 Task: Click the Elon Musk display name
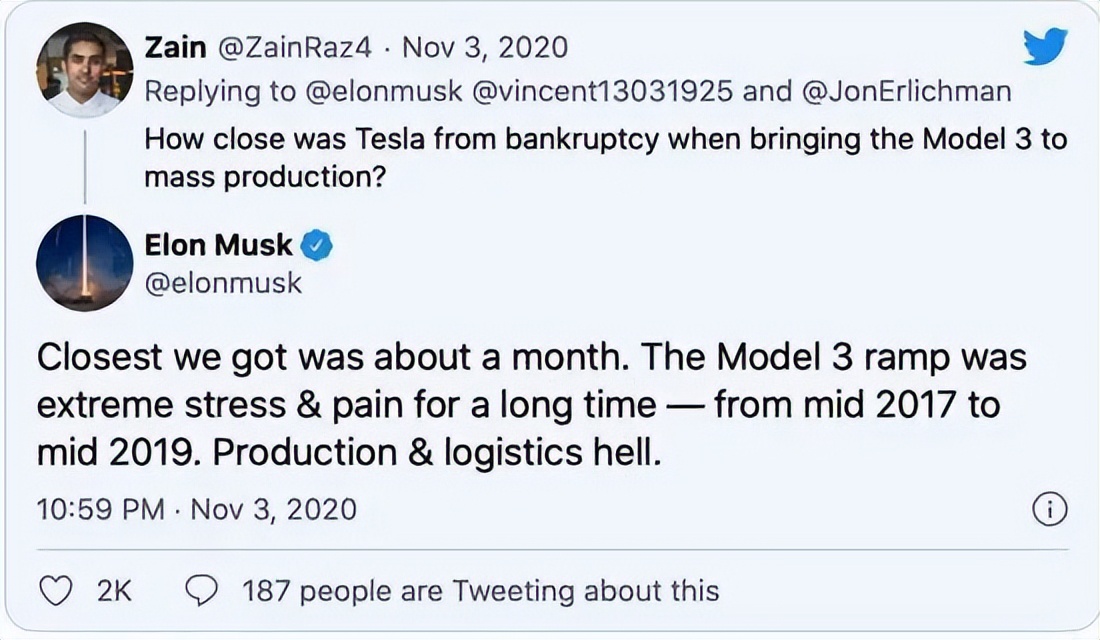pyautogui.click(x=218, y=244)
